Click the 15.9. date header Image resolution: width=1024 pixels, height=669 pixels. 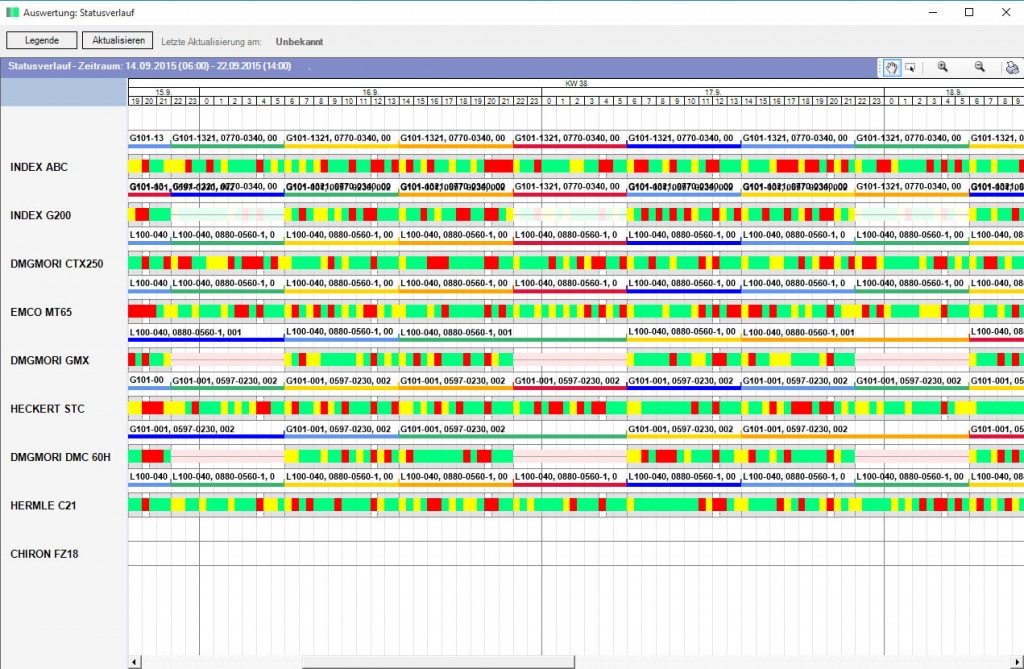coord(163,92)
